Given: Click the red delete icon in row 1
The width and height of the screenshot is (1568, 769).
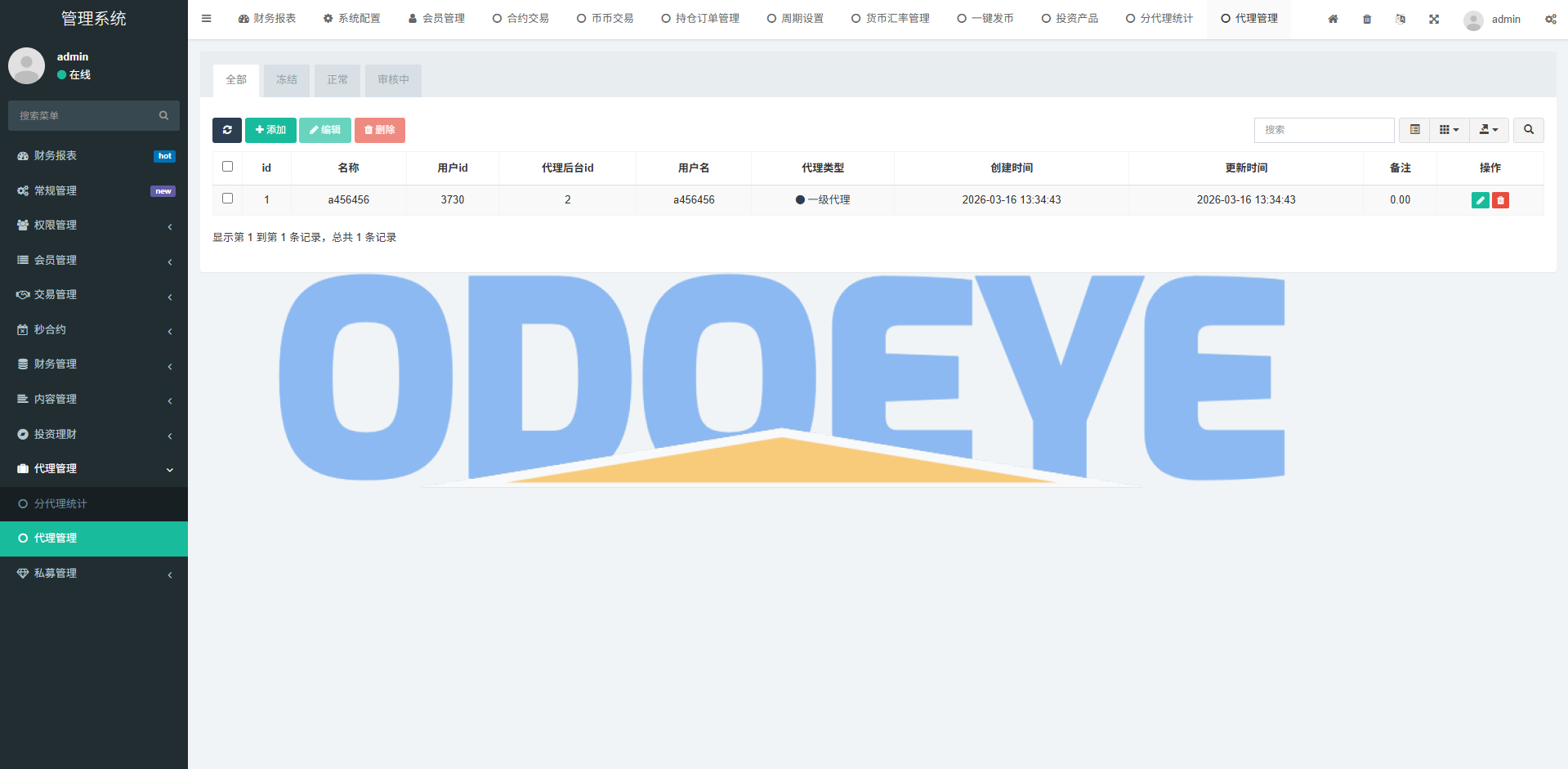Looking at the screenshot, I should pyautogui.click(x=1500, y=200).
